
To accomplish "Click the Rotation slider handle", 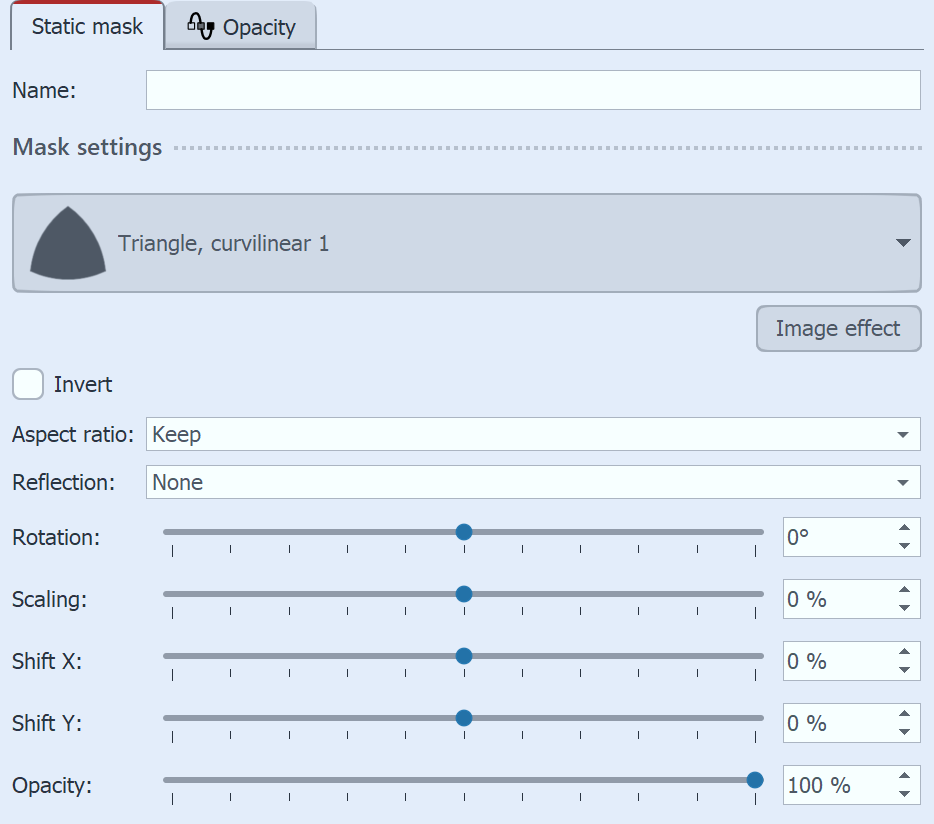I will 463,532.
